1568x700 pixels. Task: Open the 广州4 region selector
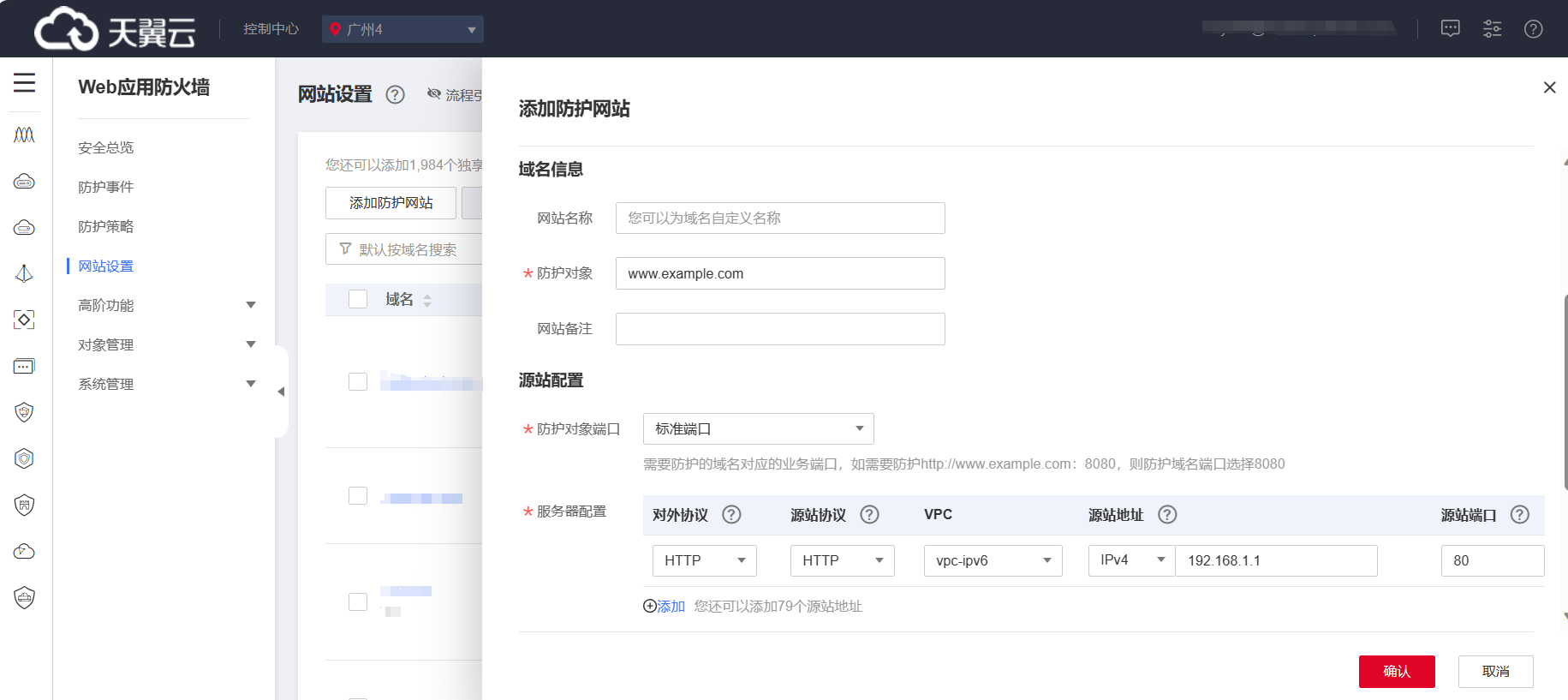tap(402, 29)
